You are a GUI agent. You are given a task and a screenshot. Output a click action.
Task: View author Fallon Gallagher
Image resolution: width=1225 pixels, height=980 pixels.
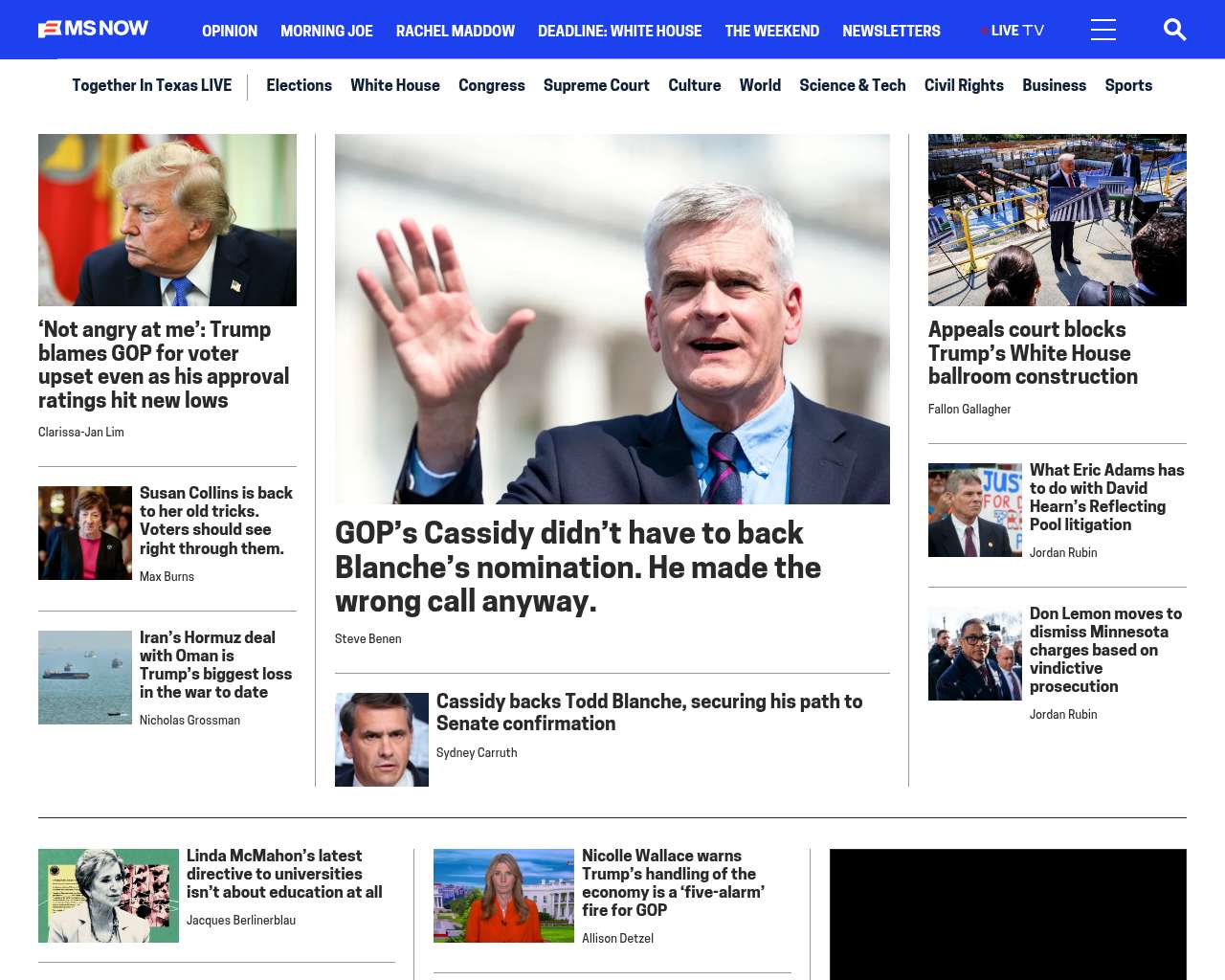tap(969, 410)
